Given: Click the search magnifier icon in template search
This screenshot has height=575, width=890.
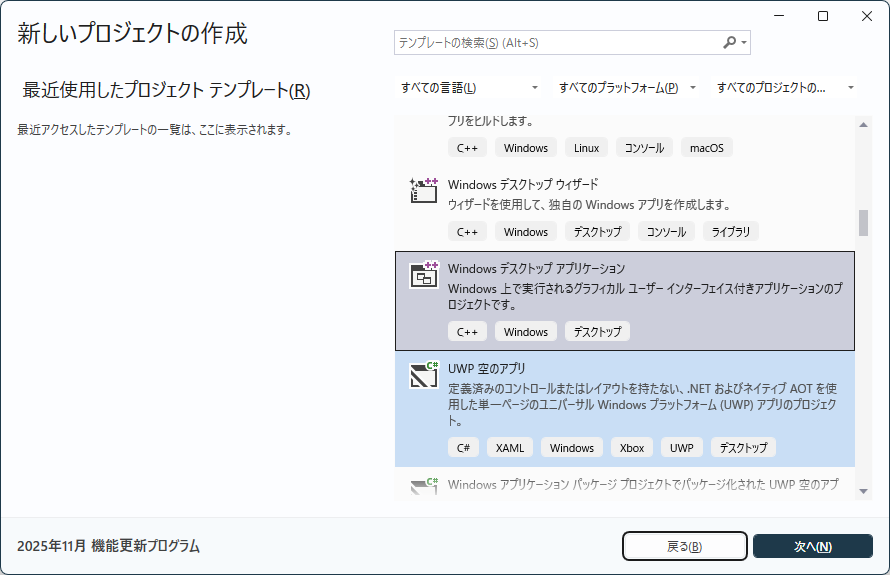Looking at the screenshot, I should (729, 43).
